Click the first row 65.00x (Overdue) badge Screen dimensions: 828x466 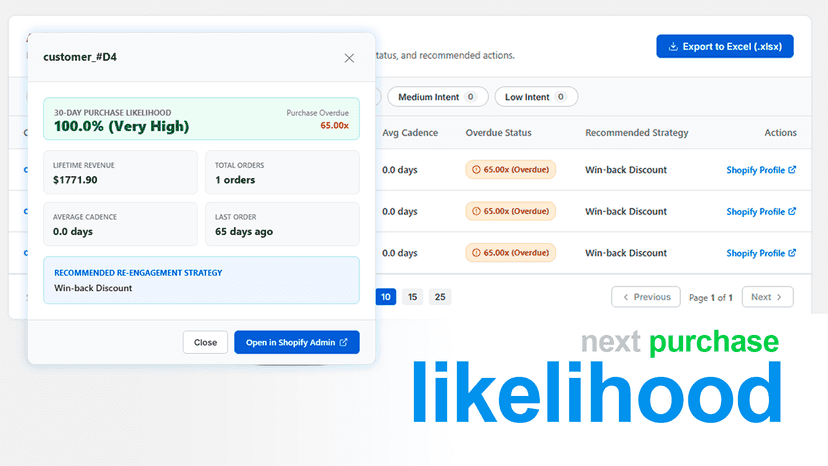[510, 170]
